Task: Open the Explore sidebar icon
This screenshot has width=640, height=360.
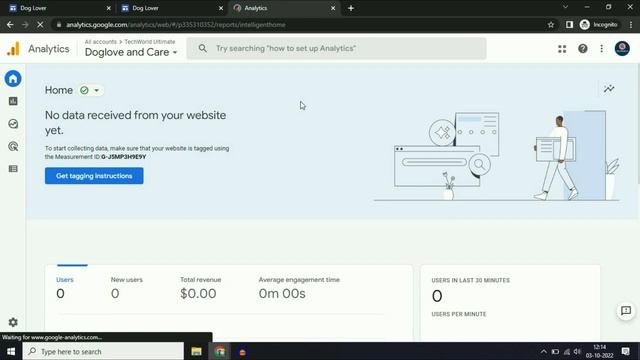Action: [13, 124]
